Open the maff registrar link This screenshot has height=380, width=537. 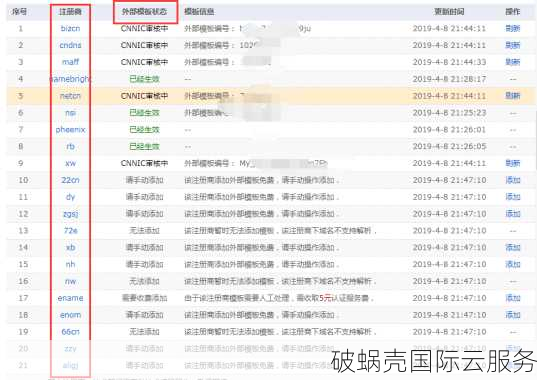point(70,62)
